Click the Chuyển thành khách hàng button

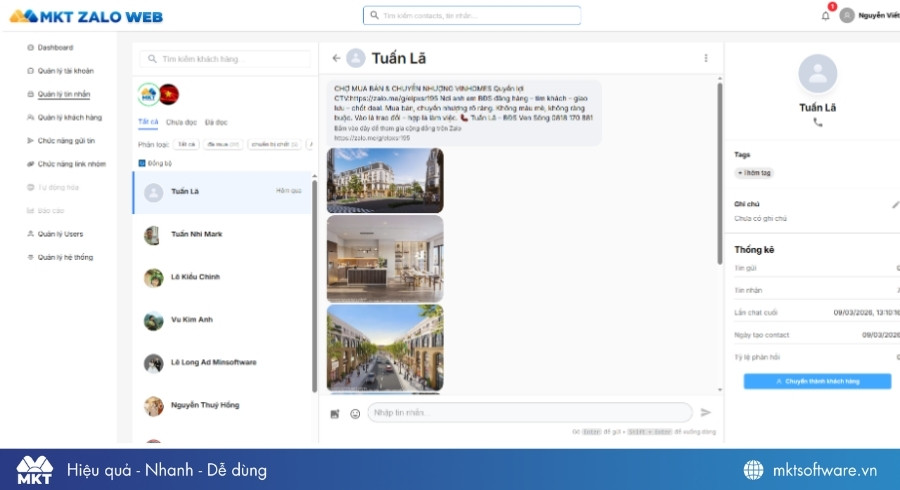coord(817,381)
